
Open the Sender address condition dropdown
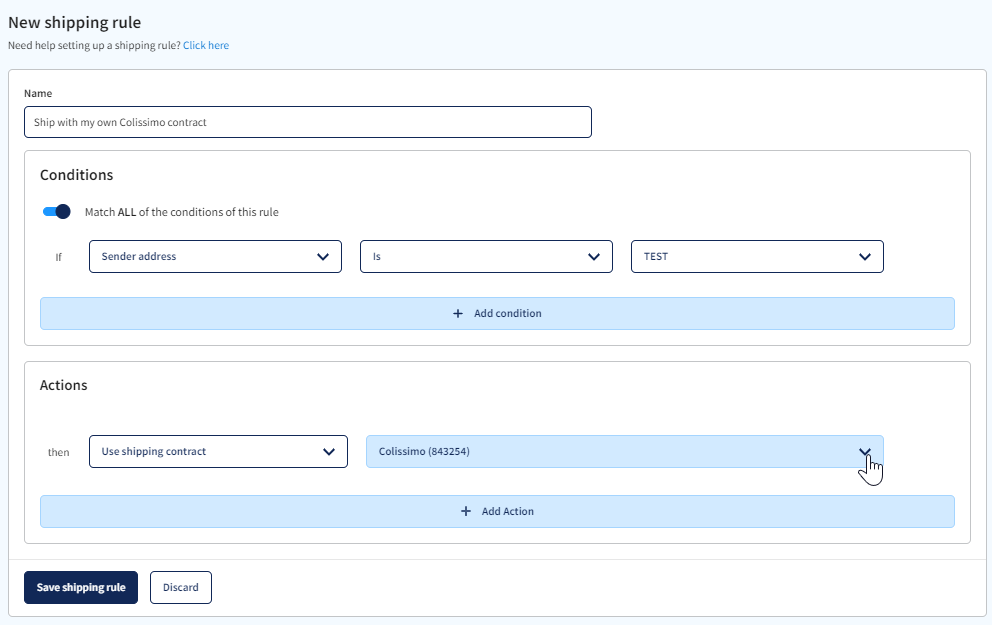click(x=215, y=256)
